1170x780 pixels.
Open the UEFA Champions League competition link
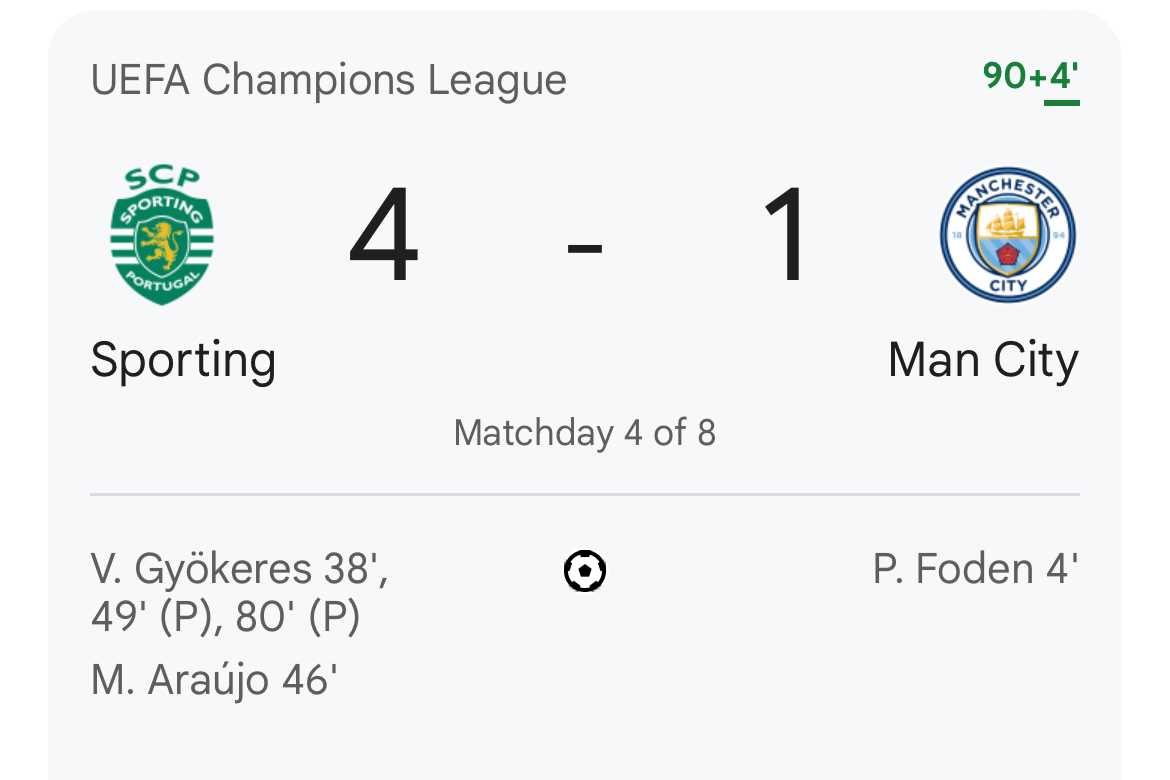click(328, 80)
